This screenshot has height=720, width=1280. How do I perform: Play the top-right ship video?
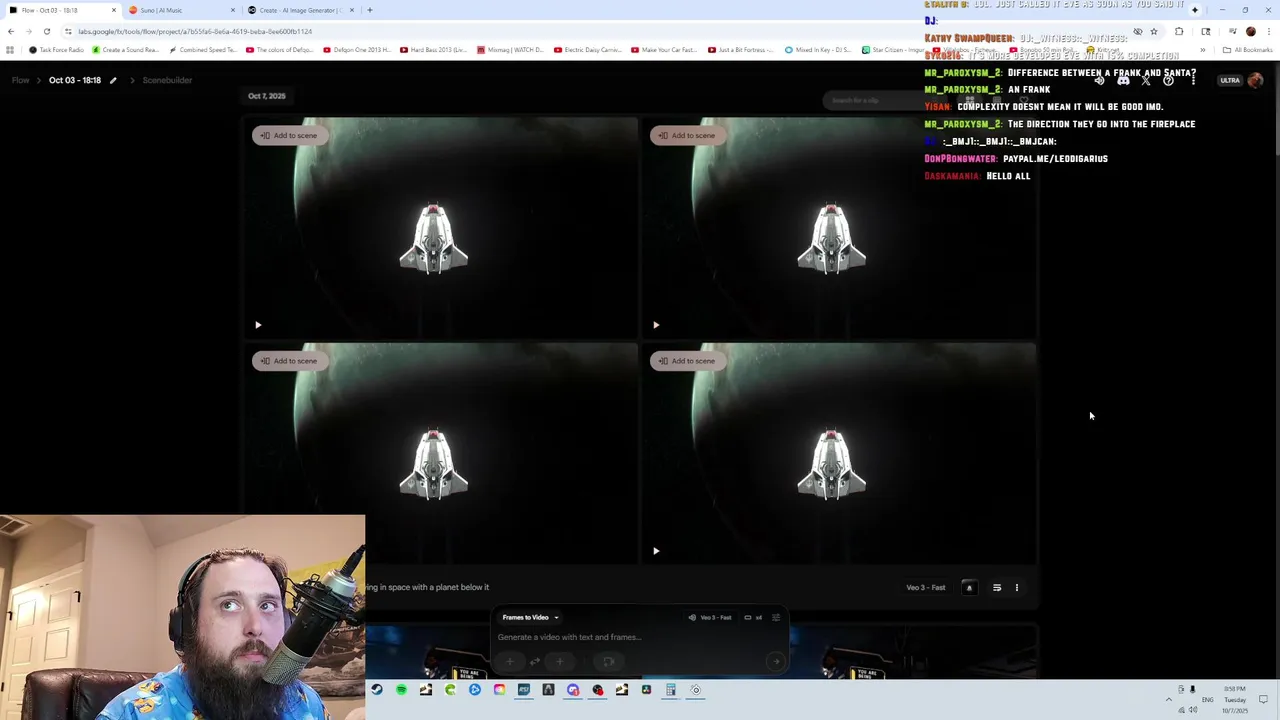click(x=656, y=325)
